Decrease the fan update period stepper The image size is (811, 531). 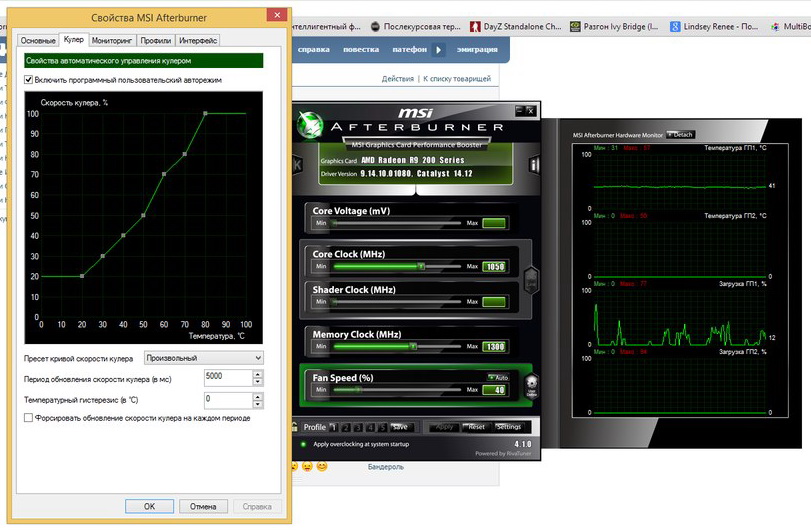pos(258,382)
